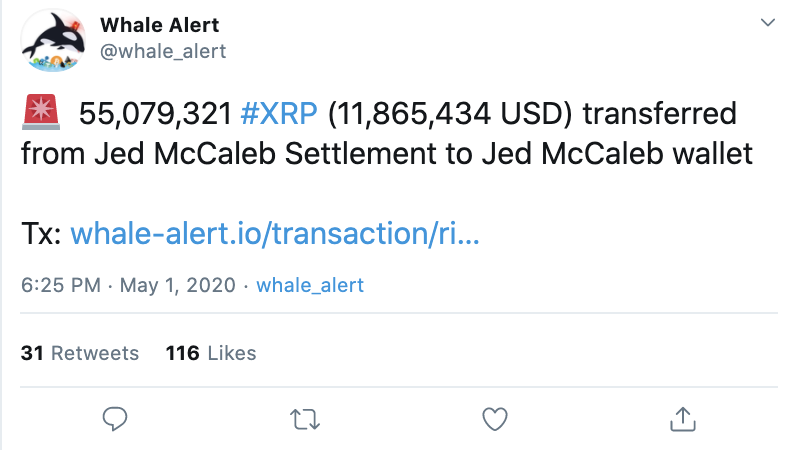This screenshot has height=450, width=794.
Task: Click the 11,865,434 USD value text
Action: point(450,113)
